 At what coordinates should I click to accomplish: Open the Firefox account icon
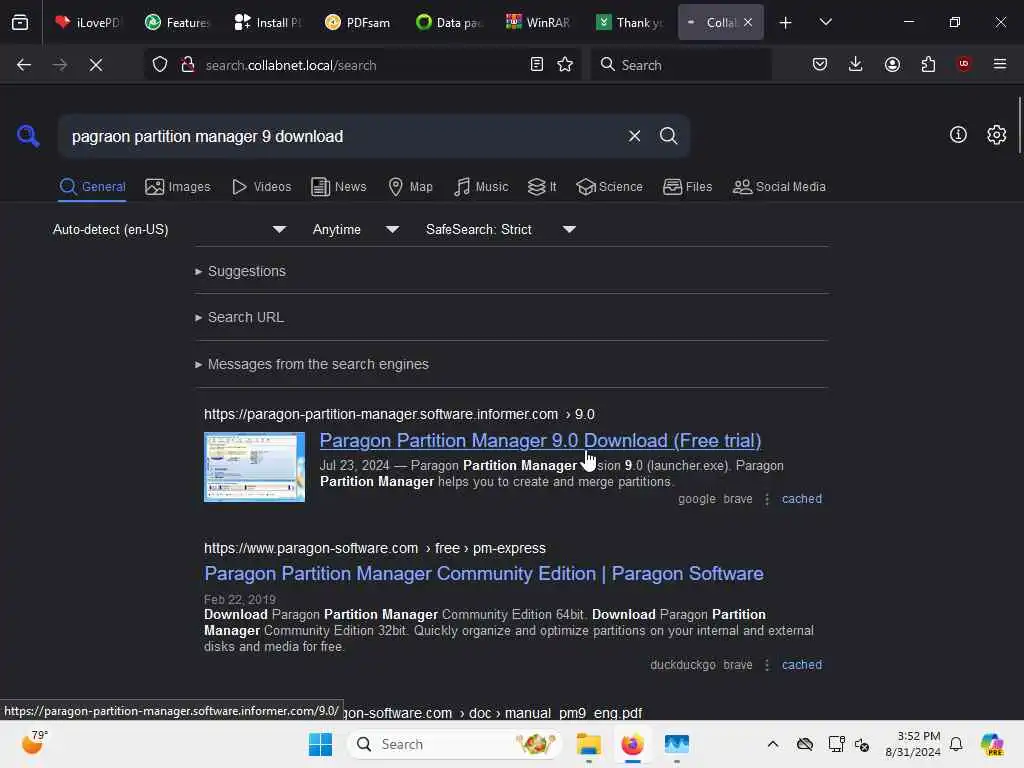point(892,64)
